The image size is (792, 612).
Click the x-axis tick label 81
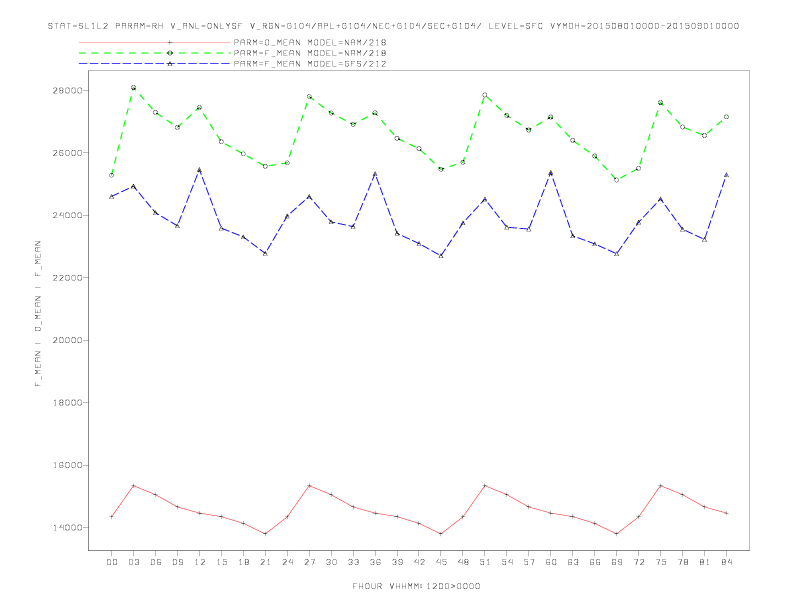(705, 562)
